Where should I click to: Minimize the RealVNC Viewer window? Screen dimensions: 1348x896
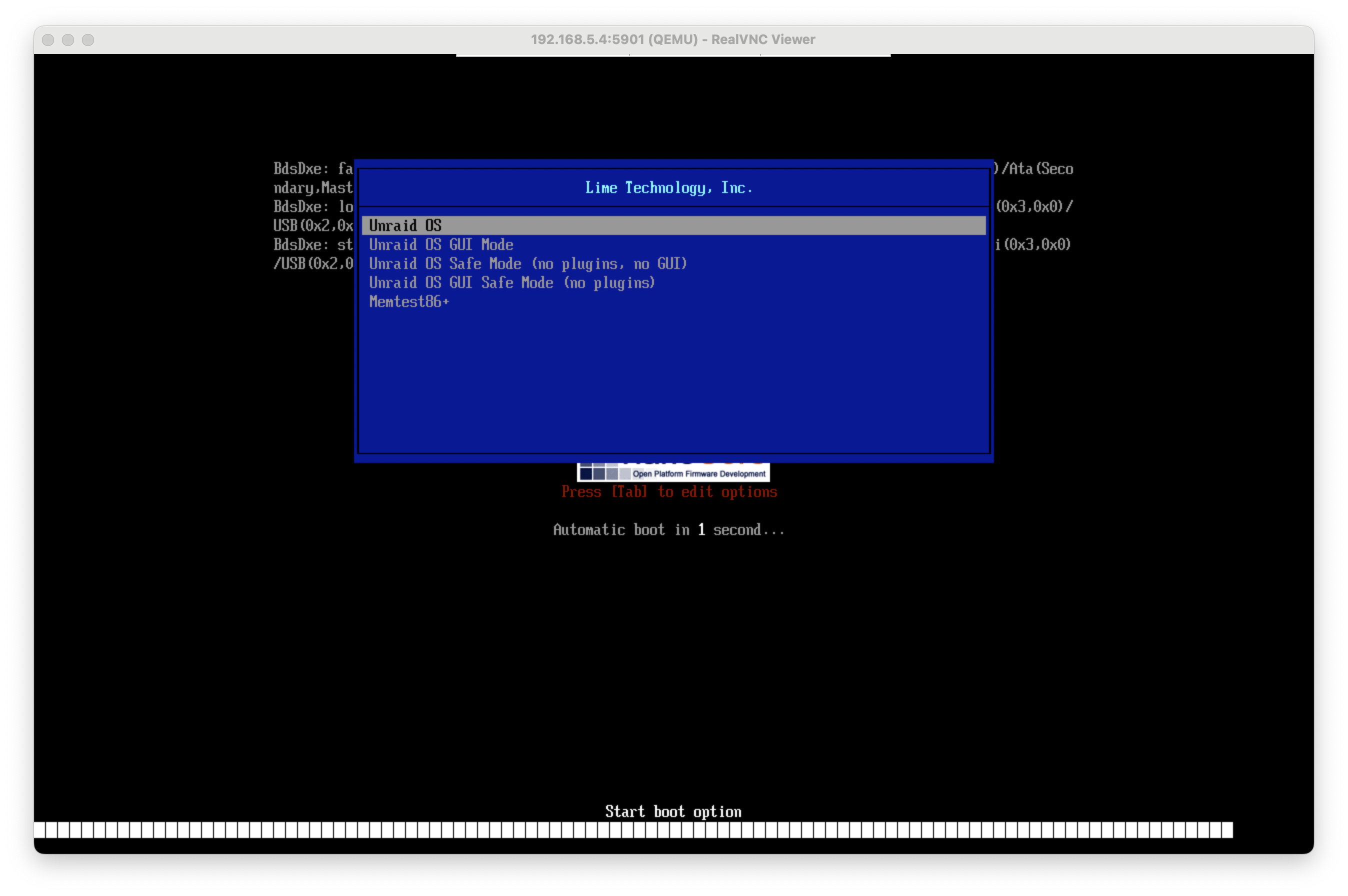[x=68, y=39]
